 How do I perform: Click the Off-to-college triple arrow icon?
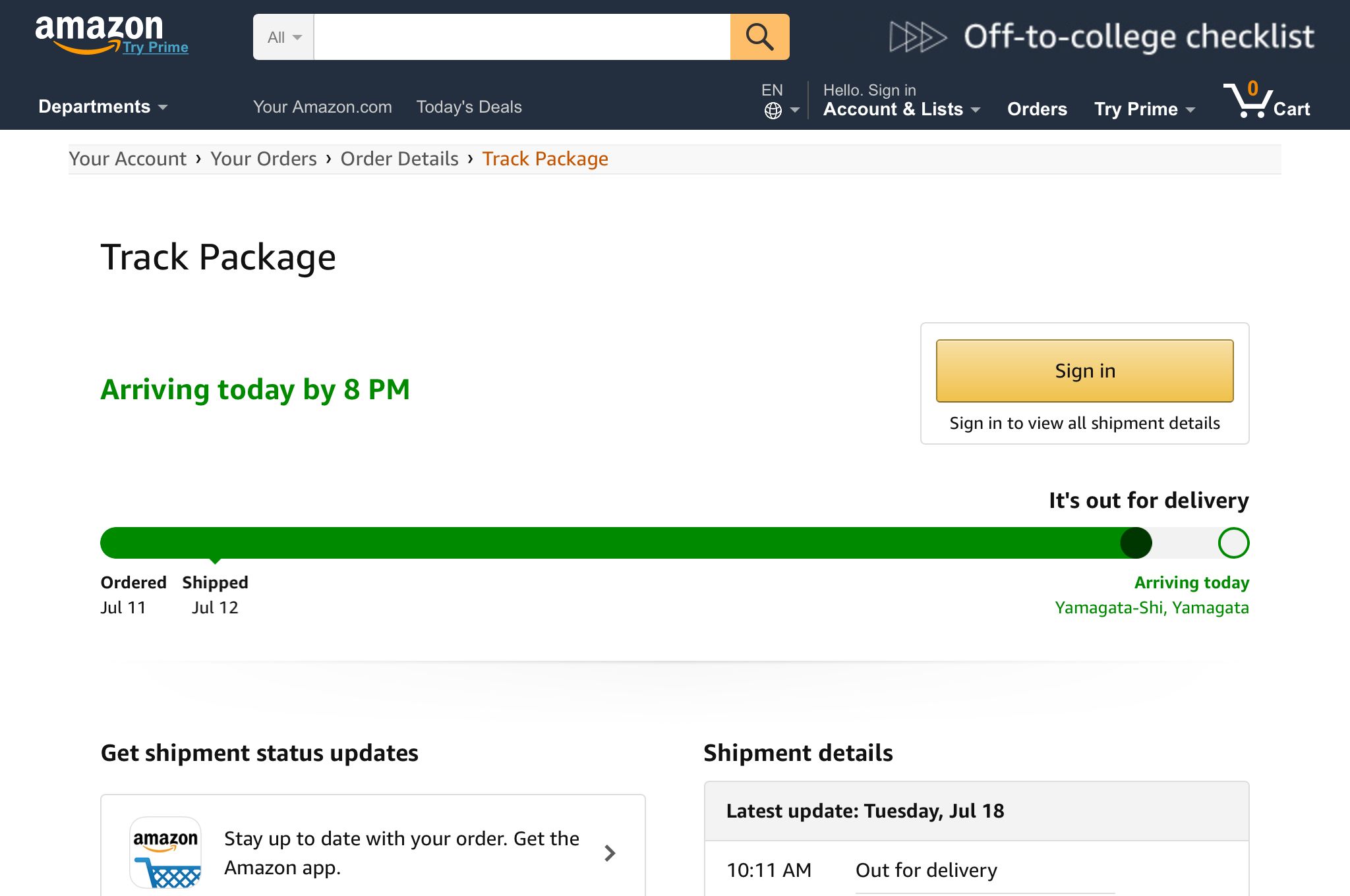(918, 36)
